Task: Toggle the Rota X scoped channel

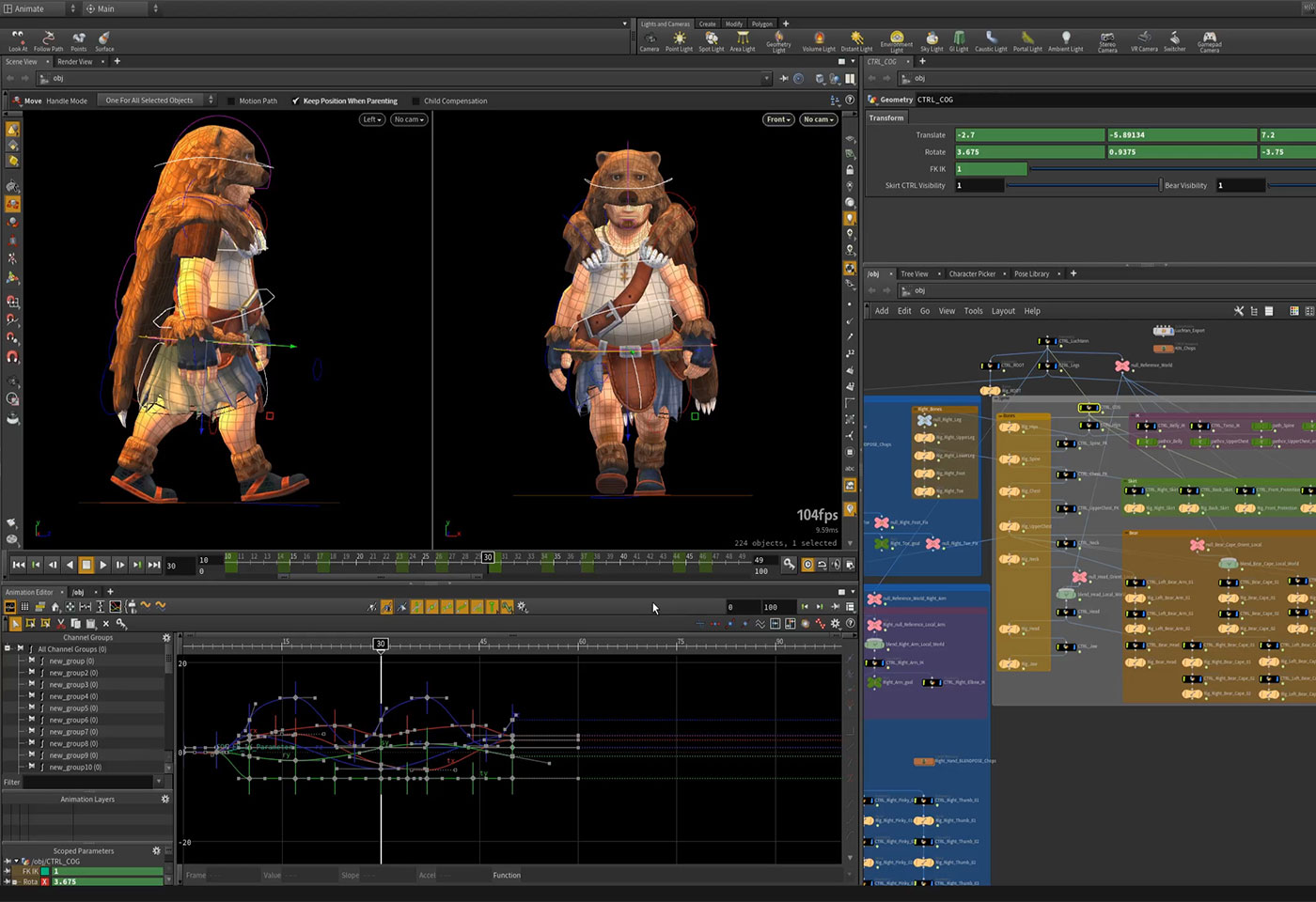Action: (44, 881)
